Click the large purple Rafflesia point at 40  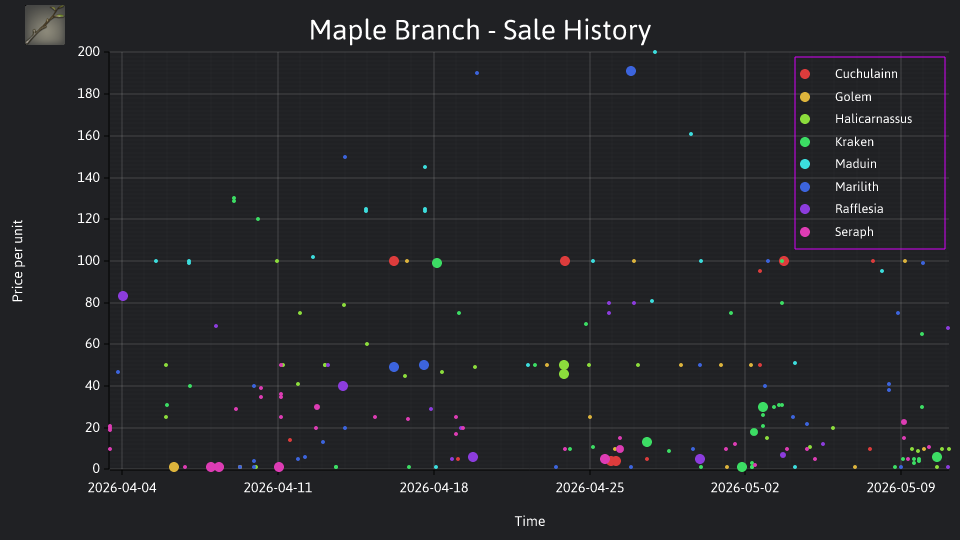(x=343, y=386)
